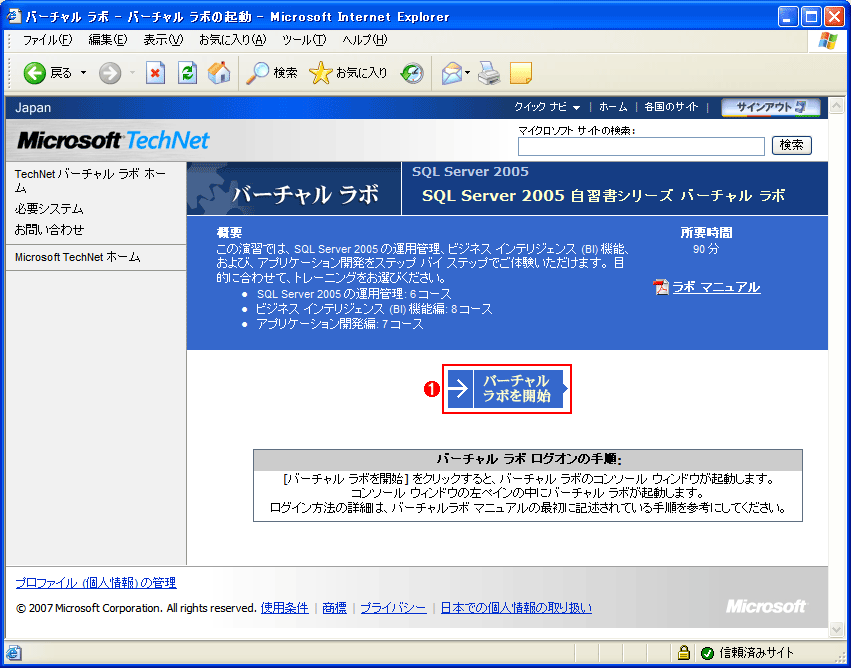851x668 pixels.
Task: Open 日本での個人情報の取り扱い footer link
Action: coord(516,608)
